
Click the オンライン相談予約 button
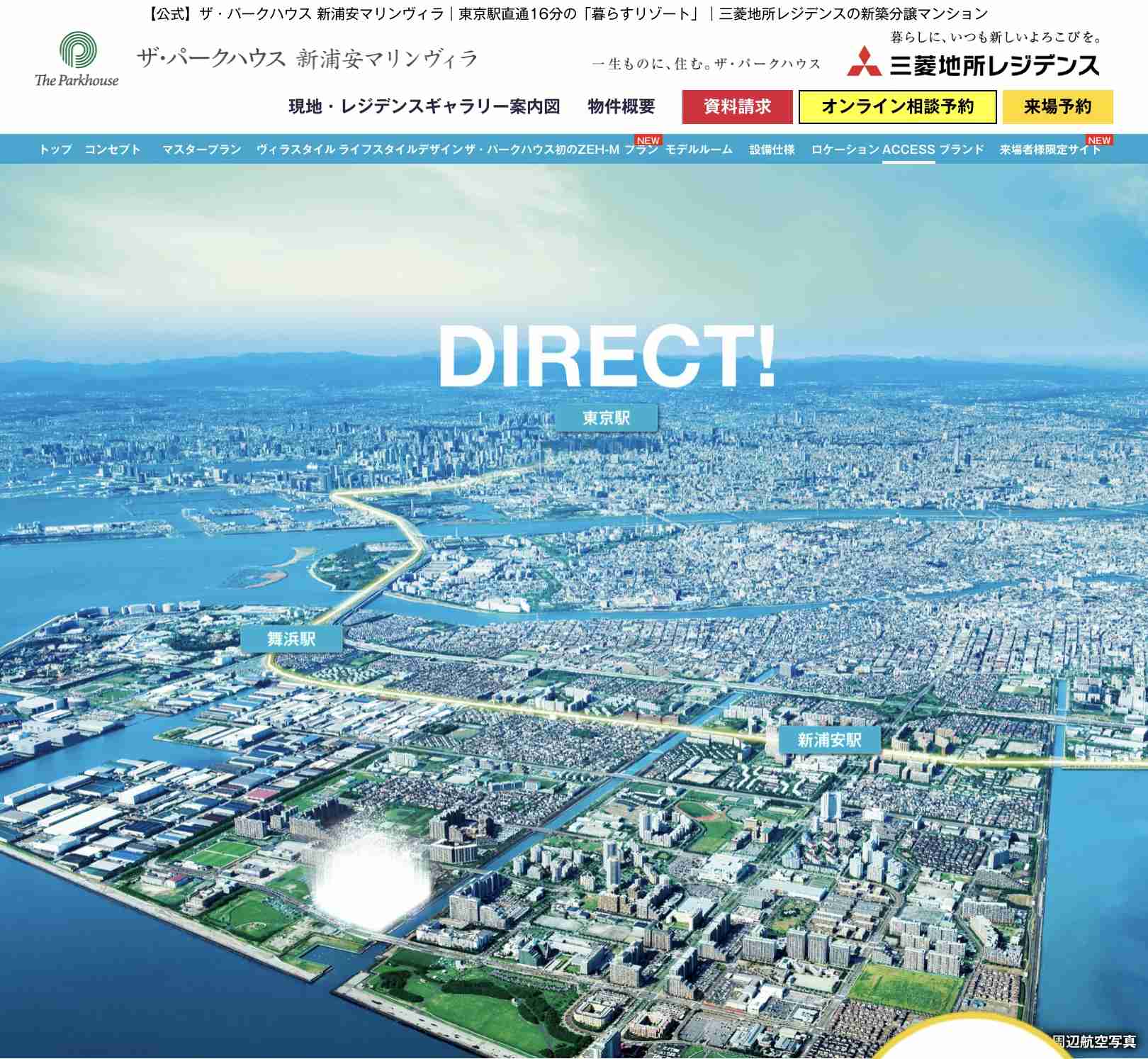pos(898,107)
